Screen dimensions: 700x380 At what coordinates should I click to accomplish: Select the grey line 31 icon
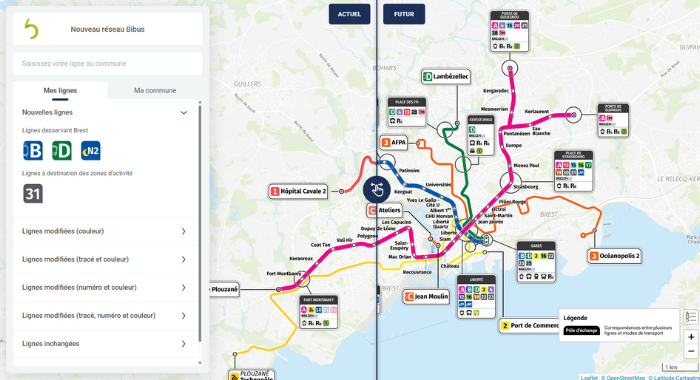pos(33,194)
